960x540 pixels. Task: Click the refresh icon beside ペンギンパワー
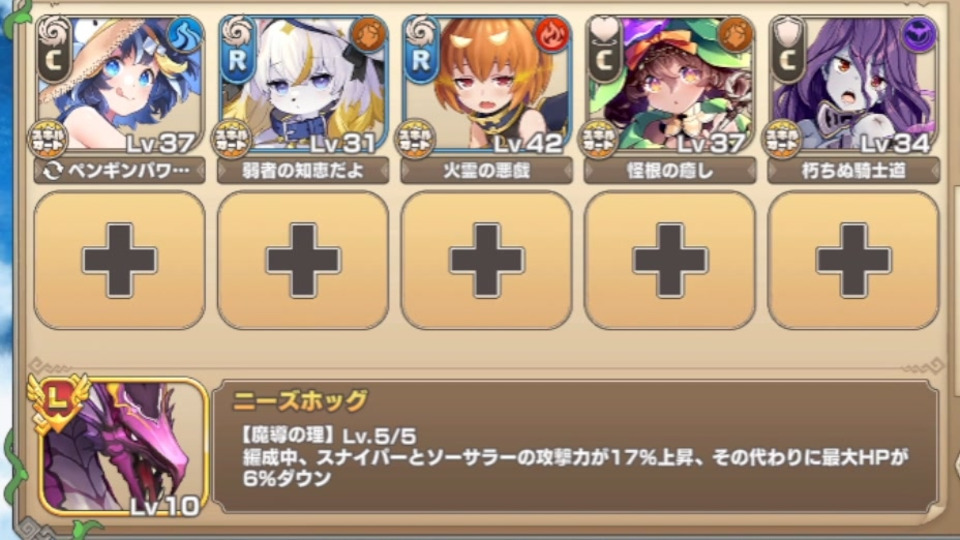point(53,171)
